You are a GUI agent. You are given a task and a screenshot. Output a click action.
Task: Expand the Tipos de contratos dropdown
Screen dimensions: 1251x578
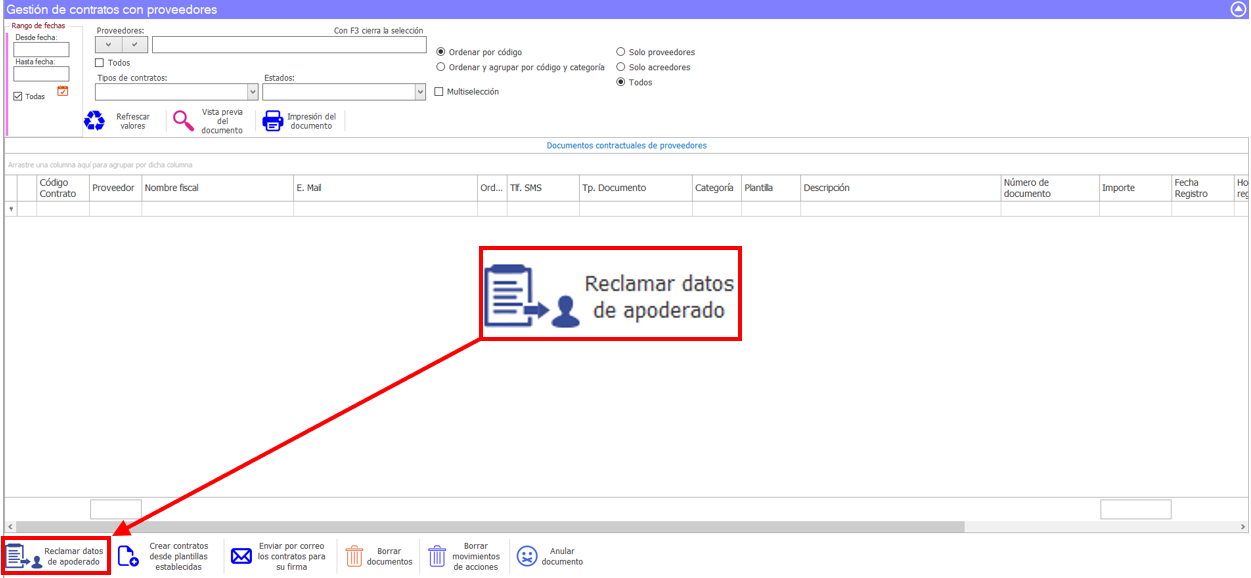[251, 92]
